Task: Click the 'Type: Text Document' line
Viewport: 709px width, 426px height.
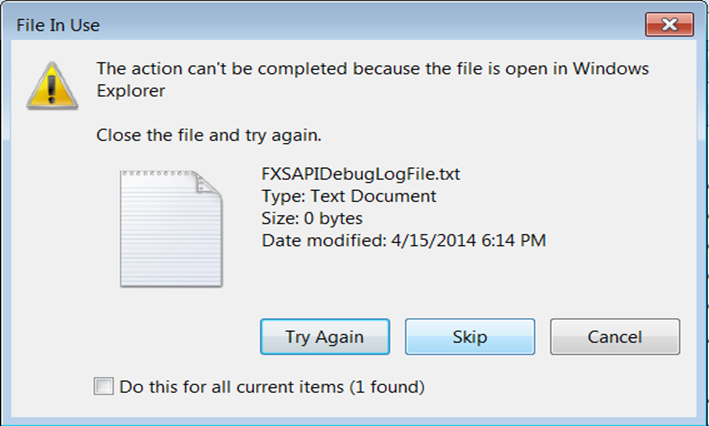Action: pos(349,196)
